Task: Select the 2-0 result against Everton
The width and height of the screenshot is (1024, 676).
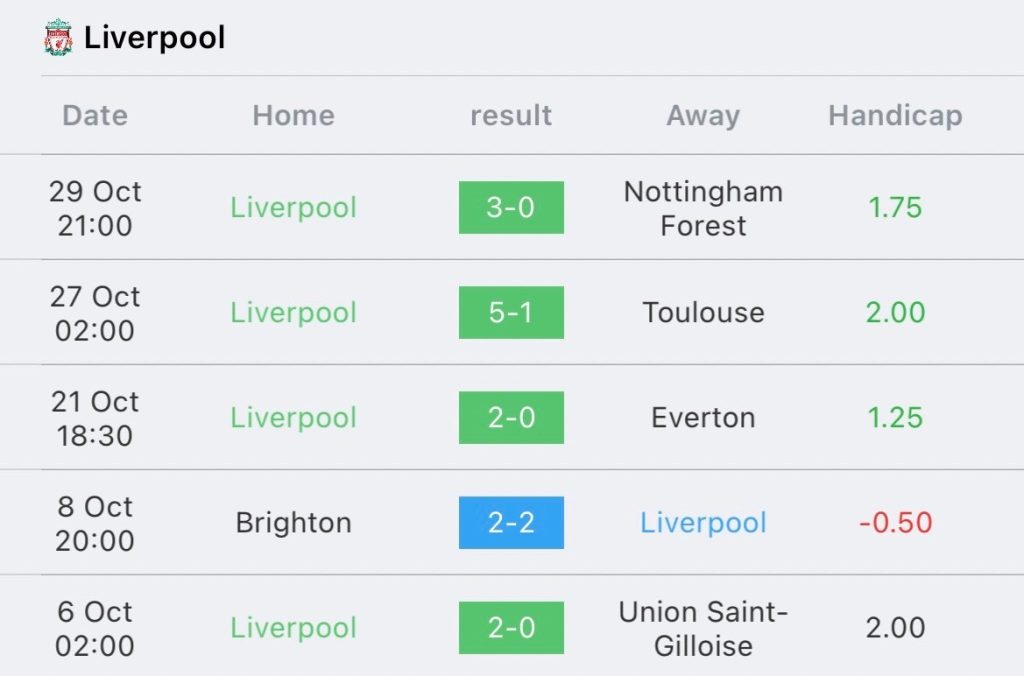Action: point(511,418)
